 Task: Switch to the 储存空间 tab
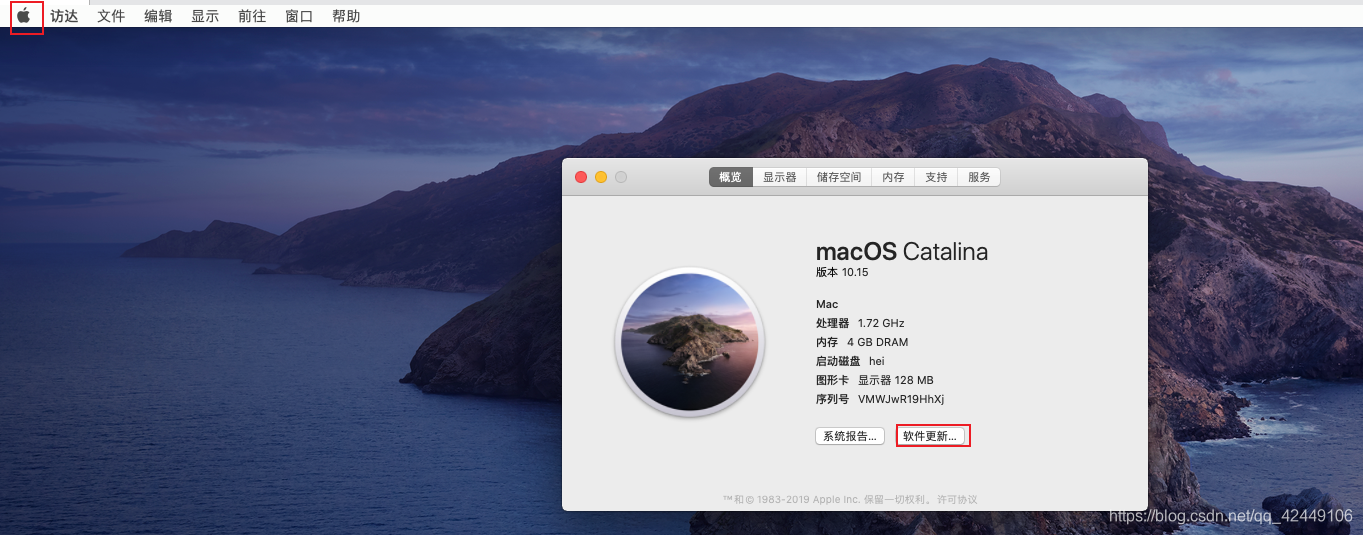[838, 177]
